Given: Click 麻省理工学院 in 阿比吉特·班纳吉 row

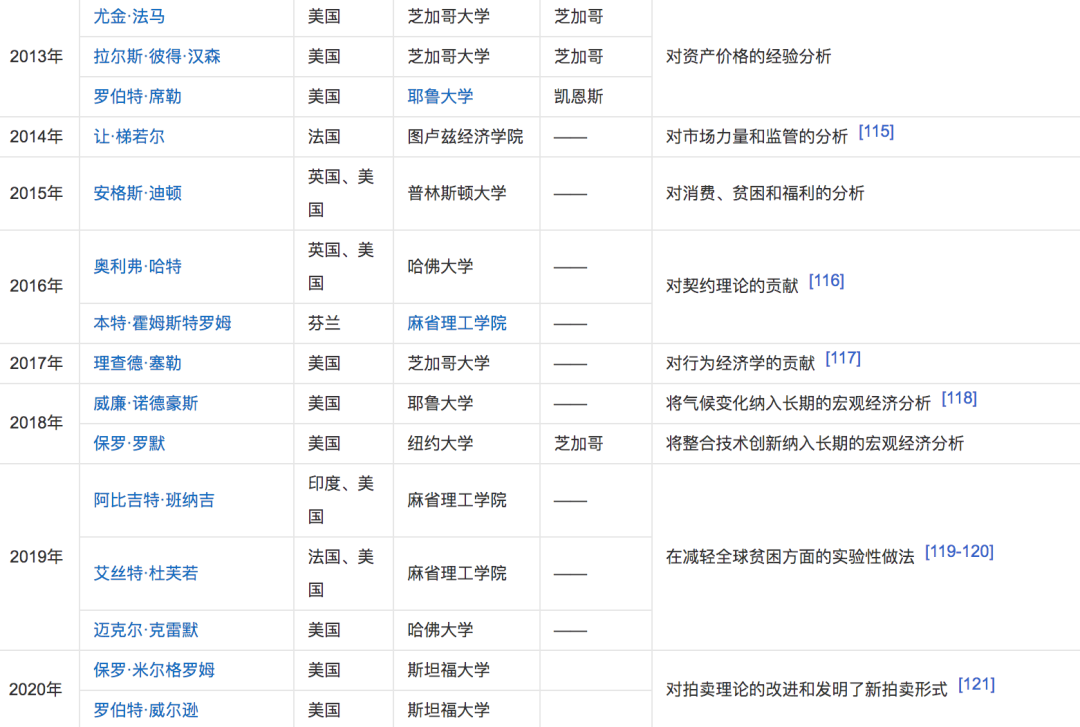Looking at the screenshot, I should point(457,500).
